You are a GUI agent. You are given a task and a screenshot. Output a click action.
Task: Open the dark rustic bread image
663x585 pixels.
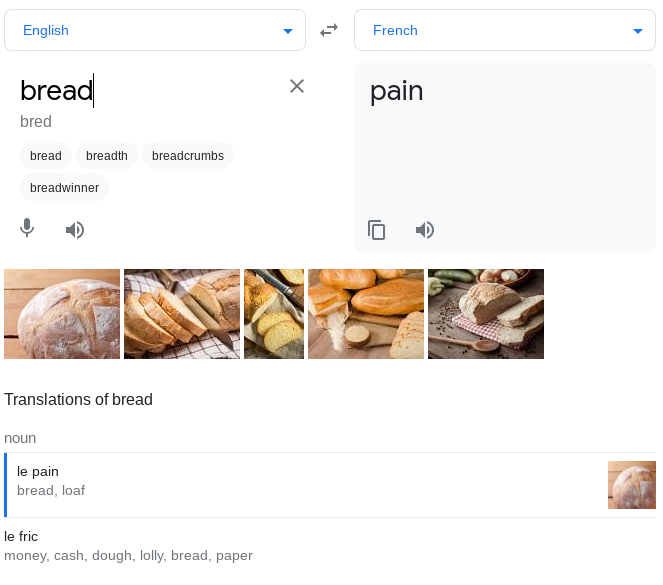[x=486, y=314]
